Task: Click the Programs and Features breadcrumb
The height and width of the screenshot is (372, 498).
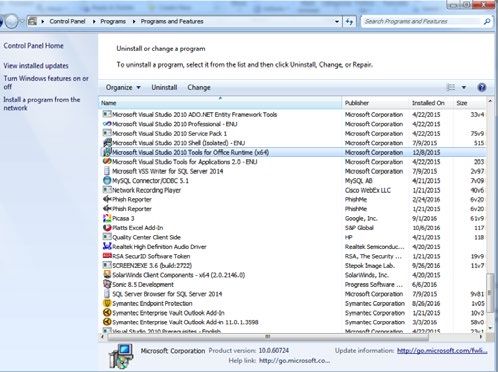Action: point(172,21)
